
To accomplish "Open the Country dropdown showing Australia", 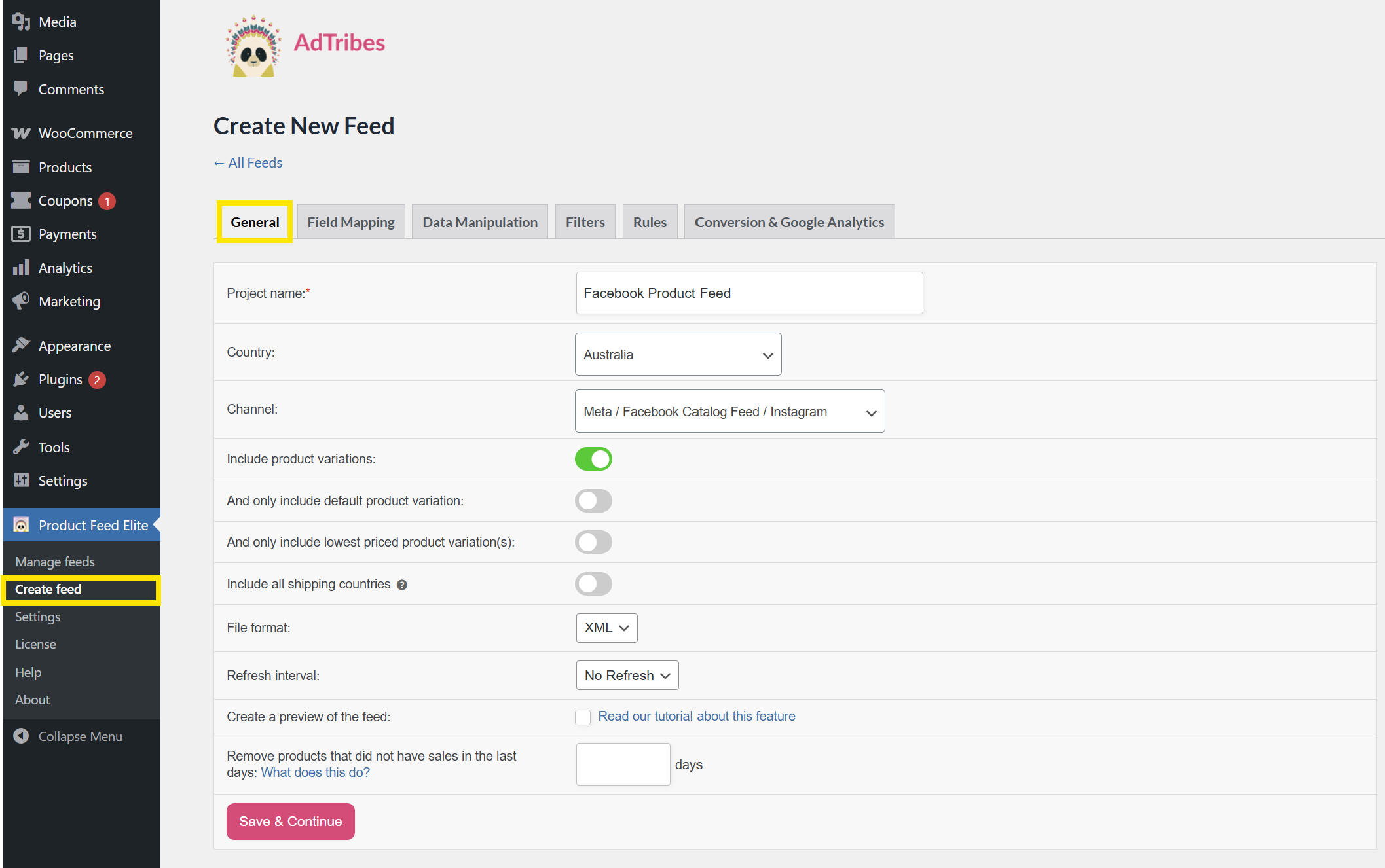I will pyautogui.click(x=678, y=355).
